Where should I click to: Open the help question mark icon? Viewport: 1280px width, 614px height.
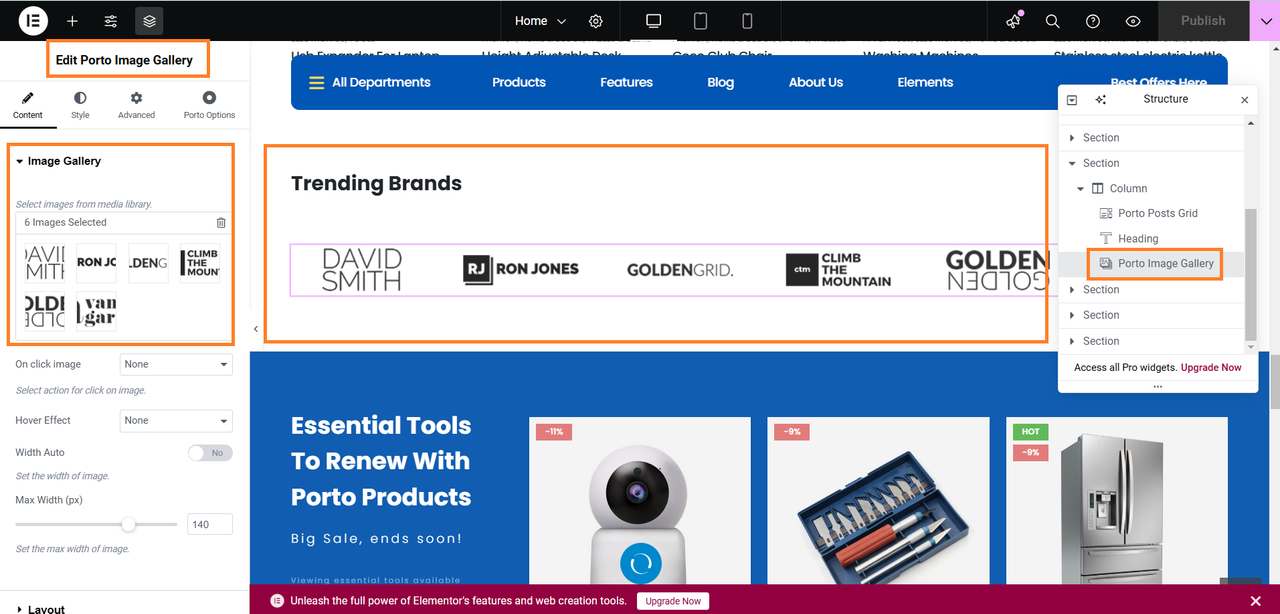coord(1093,21)
